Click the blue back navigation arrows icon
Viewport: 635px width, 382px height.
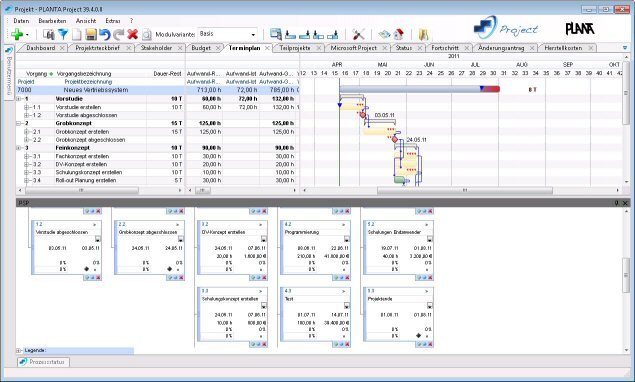coord(384,34)
